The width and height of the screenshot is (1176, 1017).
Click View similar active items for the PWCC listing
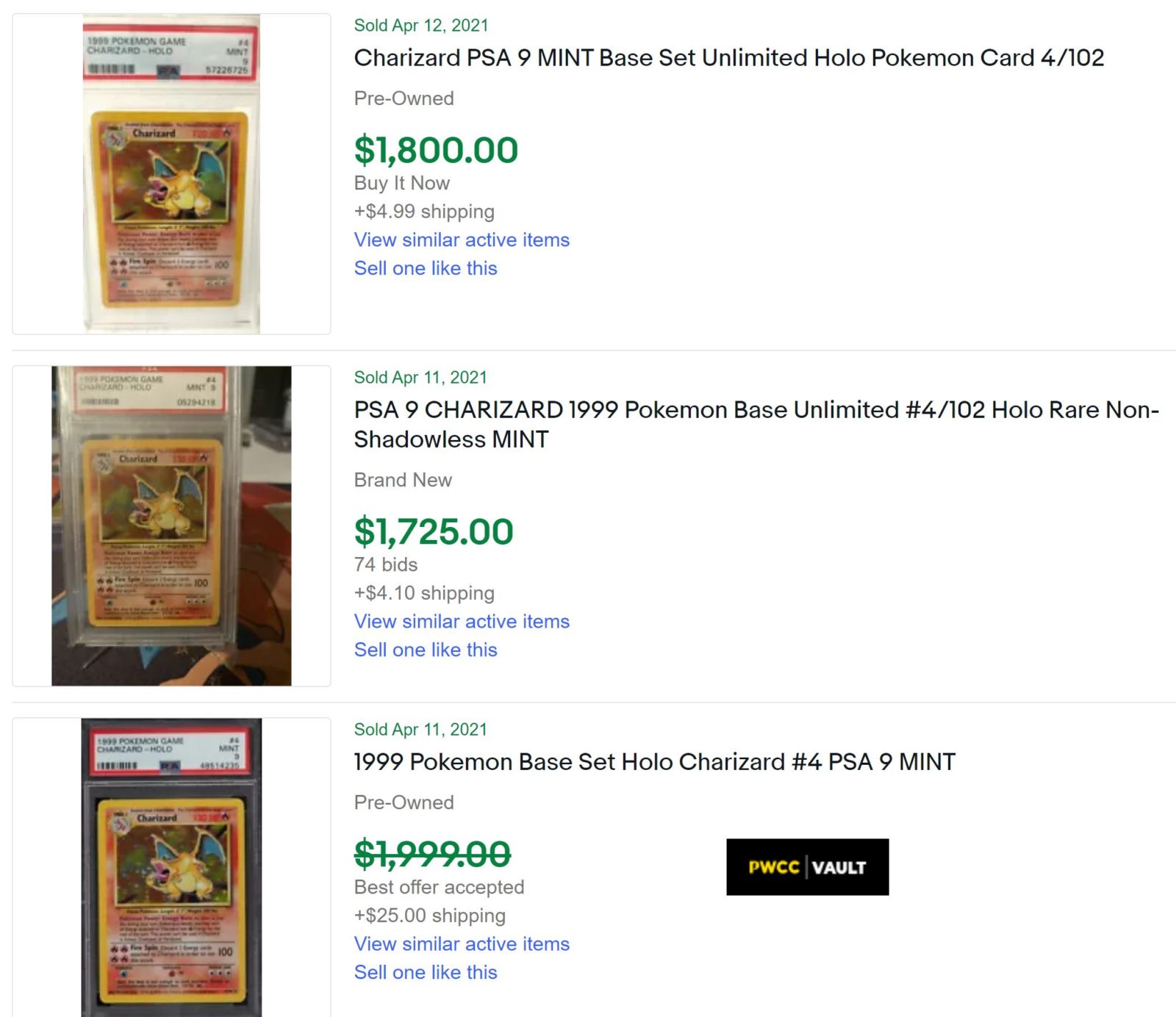[461, 944]
